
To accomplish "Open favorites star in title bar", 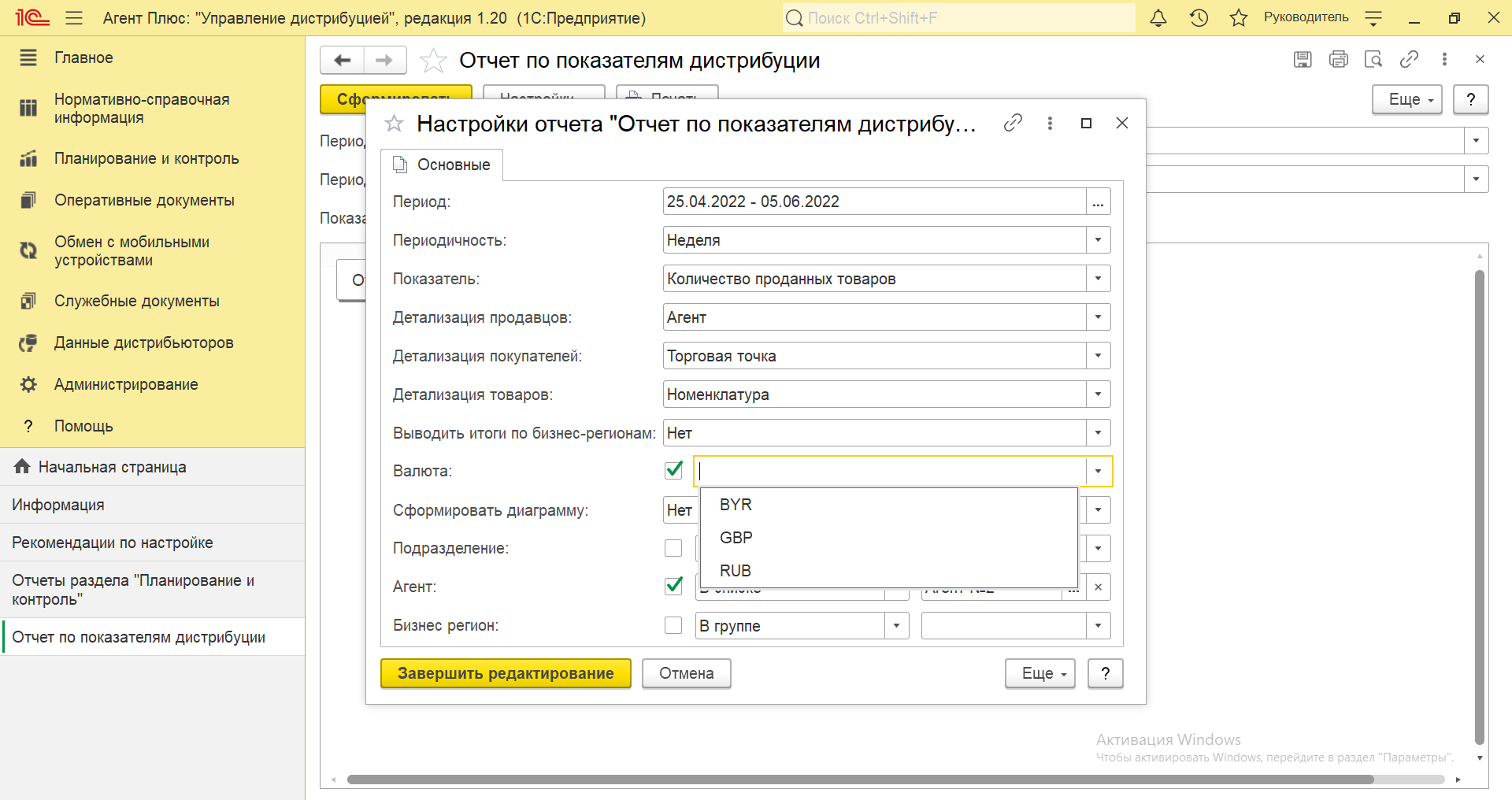I will click(x=1239, y=17).
